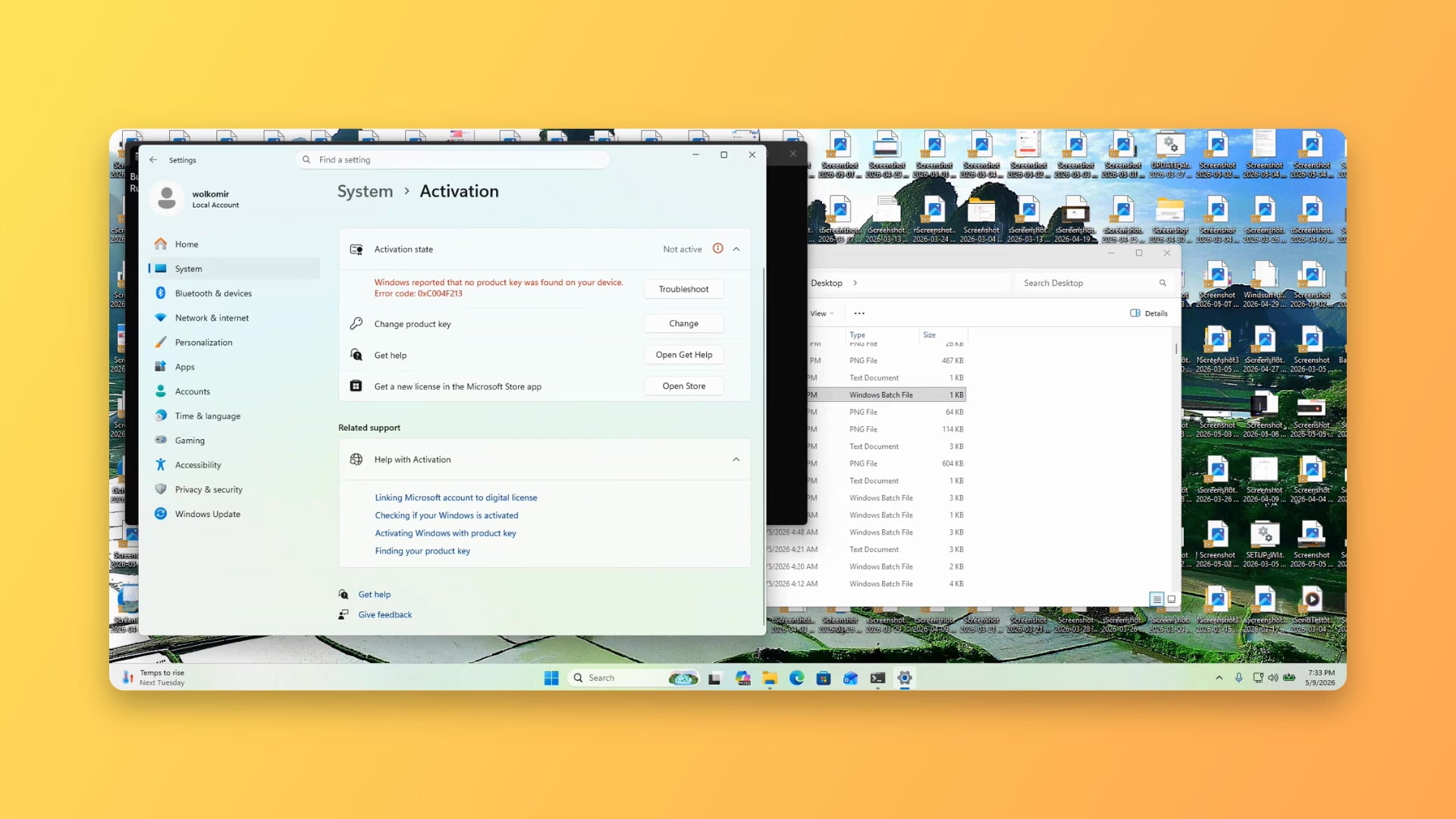This screenshot has width=1456, height=819.
Task: Click the System breadcrumb link
Action: tap(365, 191)
